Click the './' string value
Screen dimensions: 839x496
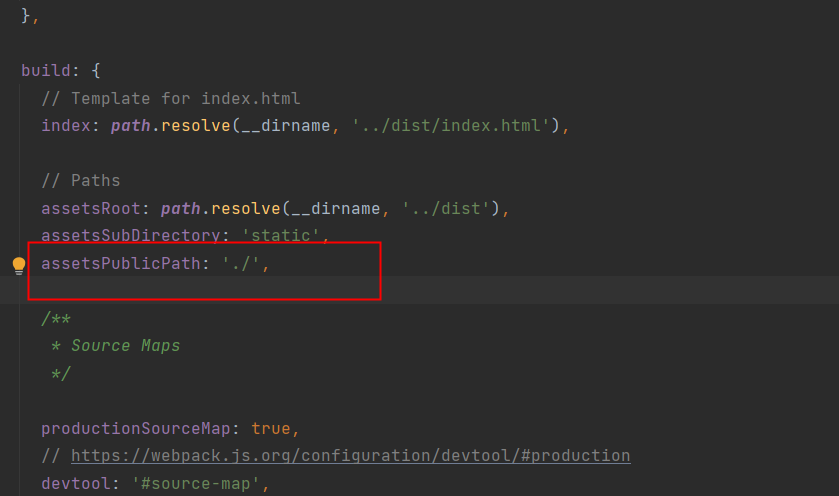(x=241, y=263)
